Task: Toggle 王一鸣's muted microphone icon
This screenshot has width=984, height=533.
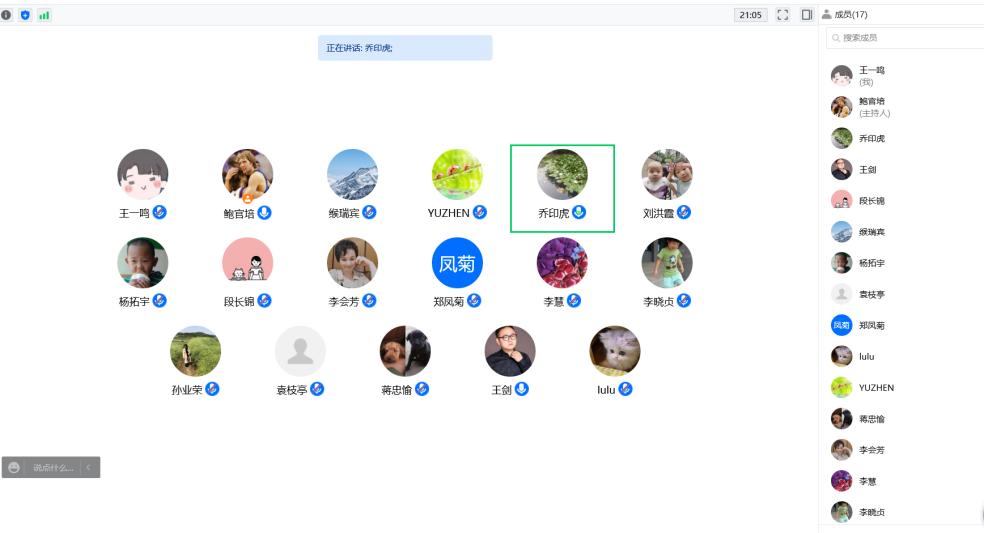Action: pos(160,212)
